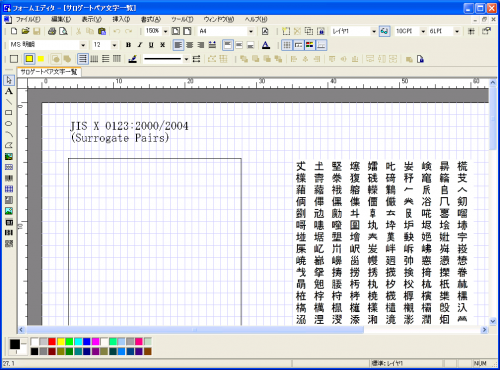Click the open folder icon
This screenshot has height=370, width=500.
pos(25,31)
